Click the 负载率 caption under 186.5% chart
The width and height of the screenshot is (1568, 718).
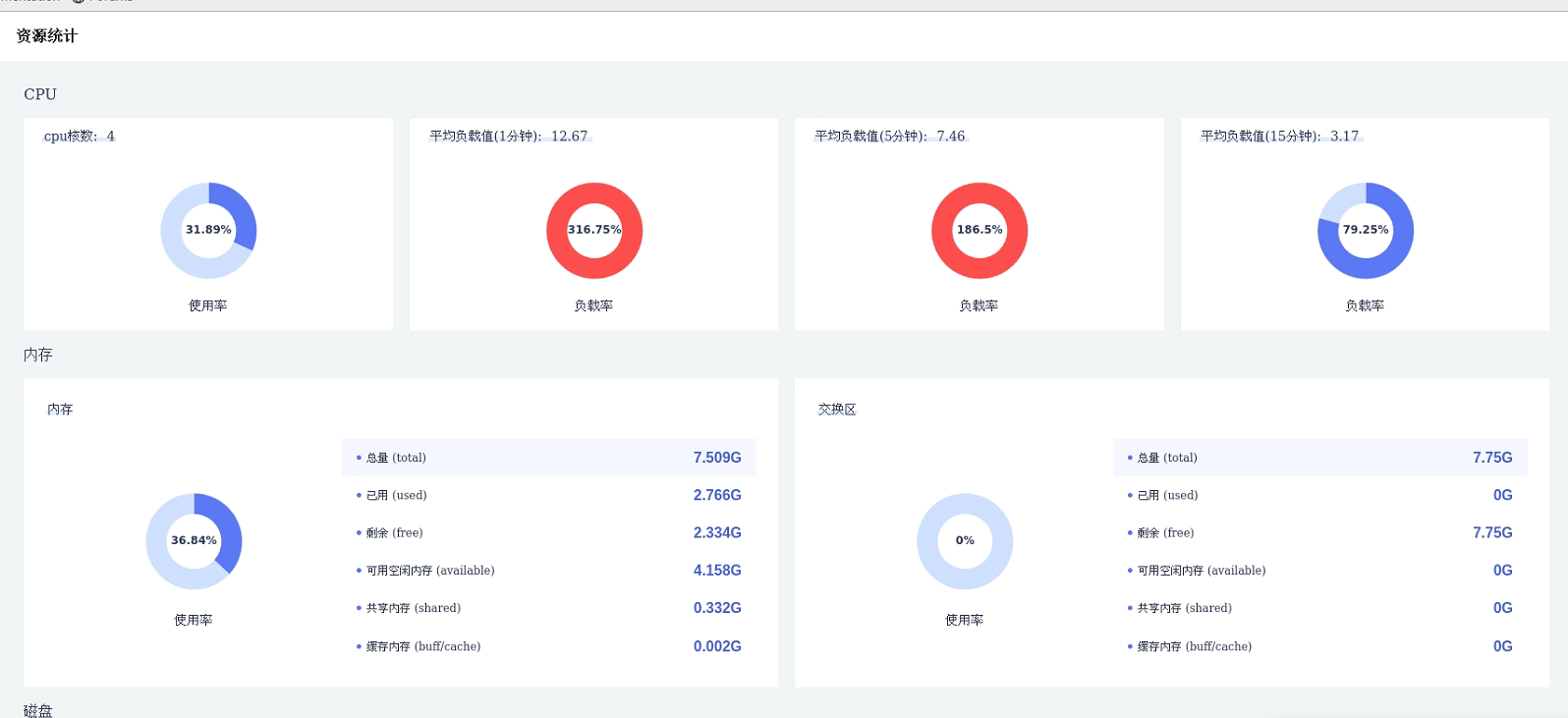(979, 305)
